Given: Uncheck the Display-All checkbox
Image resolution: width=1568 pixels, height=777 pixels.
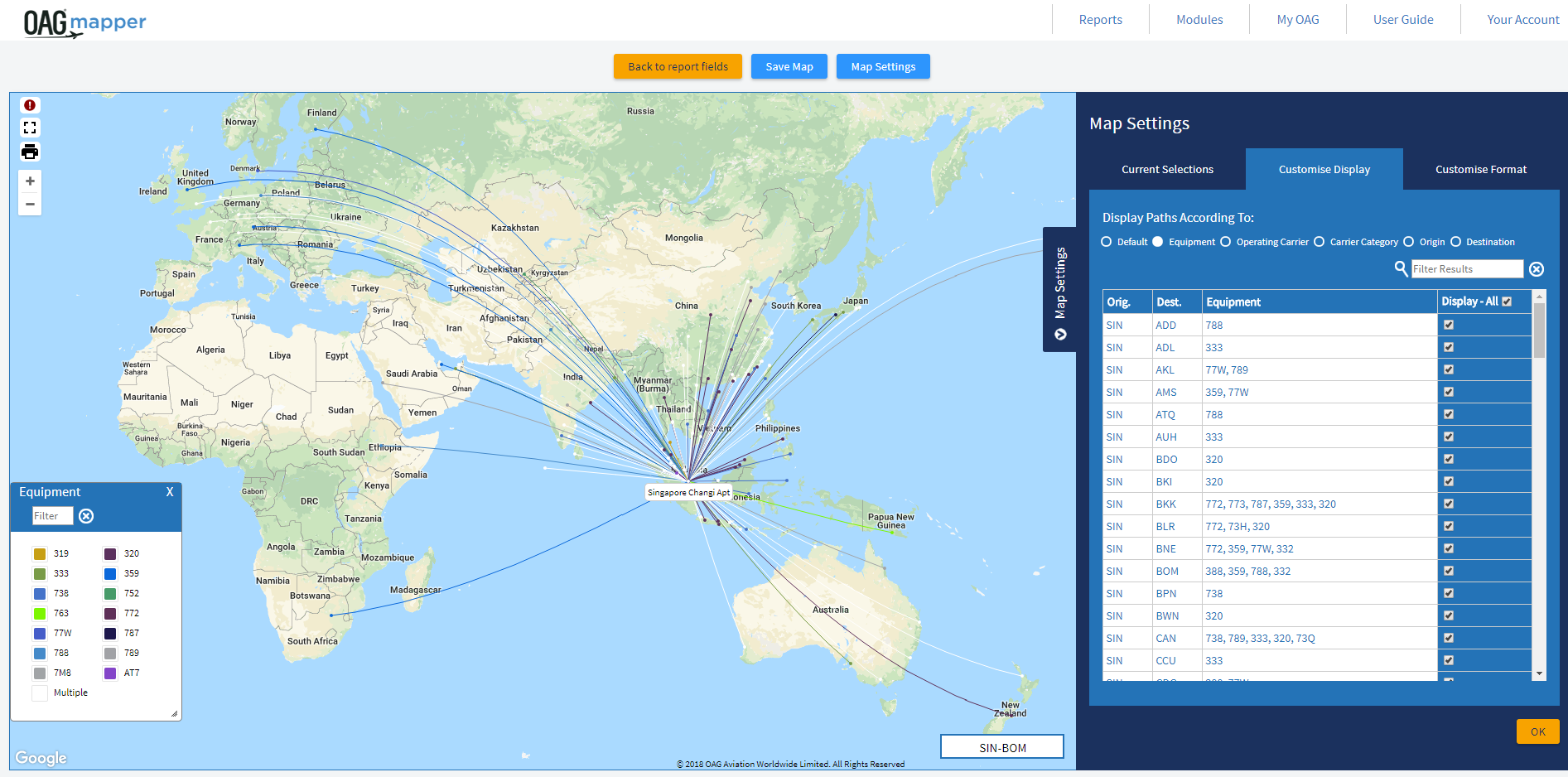Looking at the screenshot, I should 1507,302.
